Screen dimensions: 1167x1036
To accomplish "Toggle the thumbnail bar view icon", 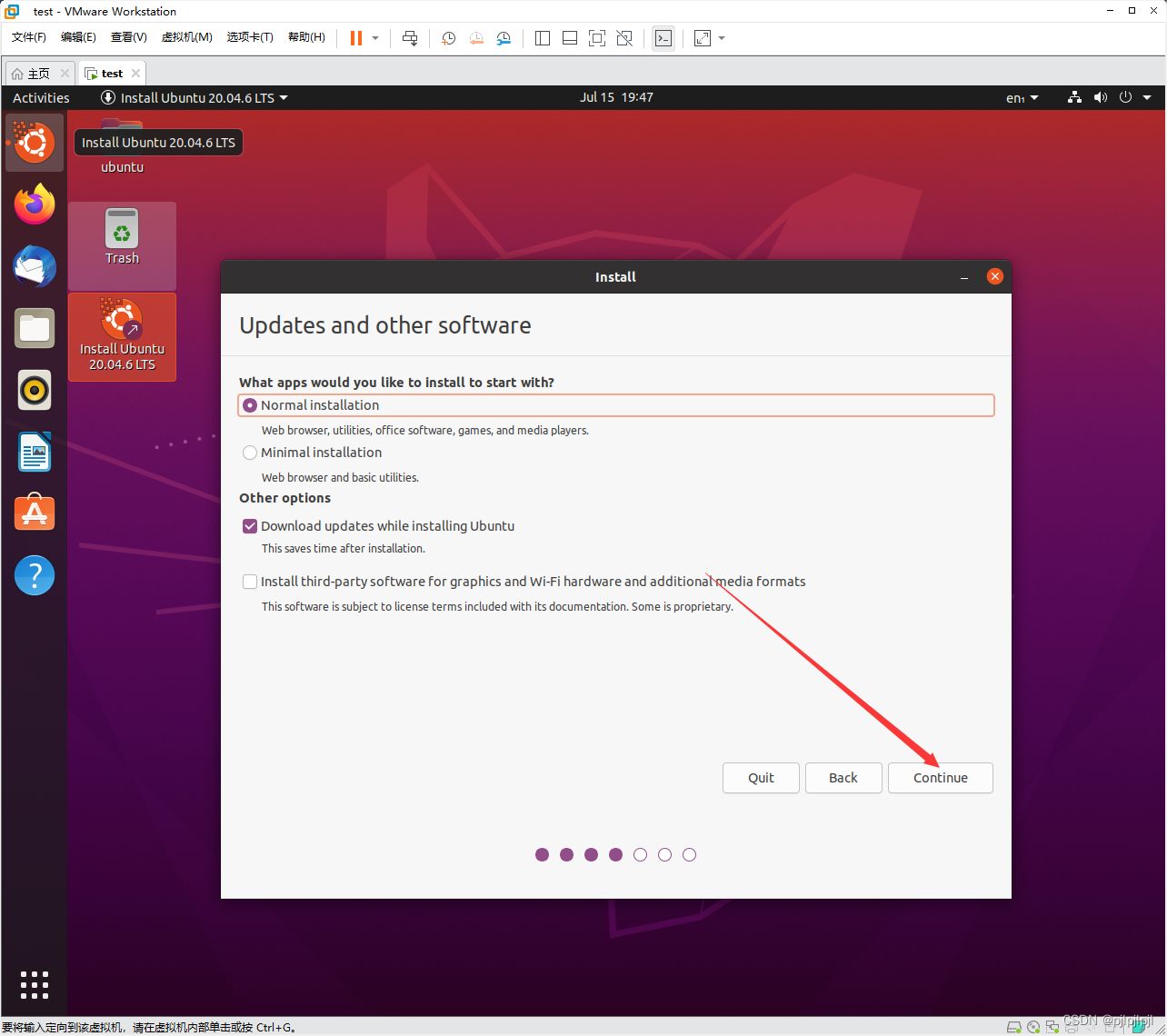I will 570,38.
